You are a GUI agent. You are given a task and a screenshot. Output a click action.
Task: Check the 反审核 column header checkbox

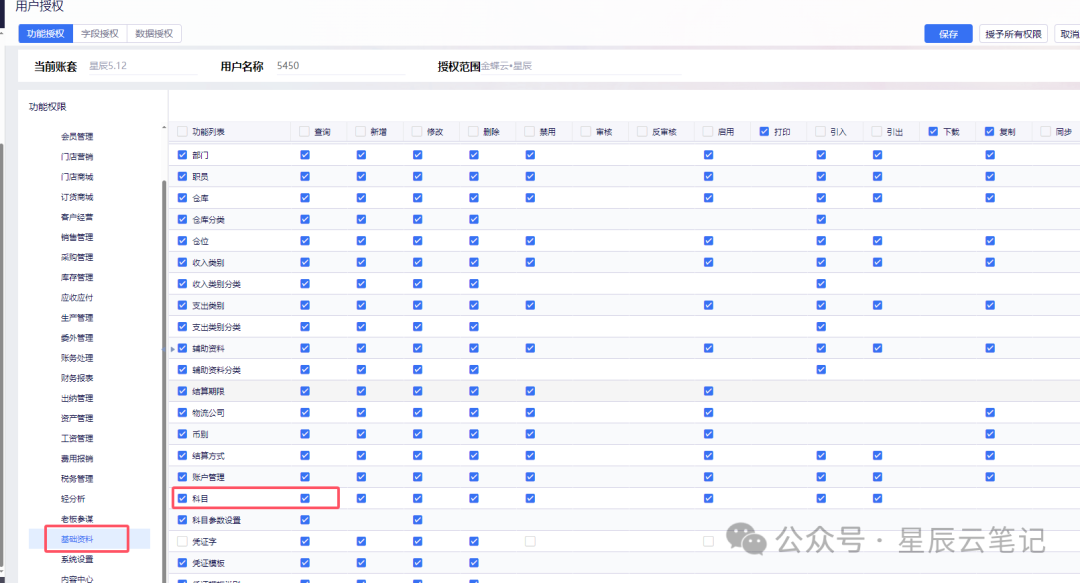[x=643, y=132]
